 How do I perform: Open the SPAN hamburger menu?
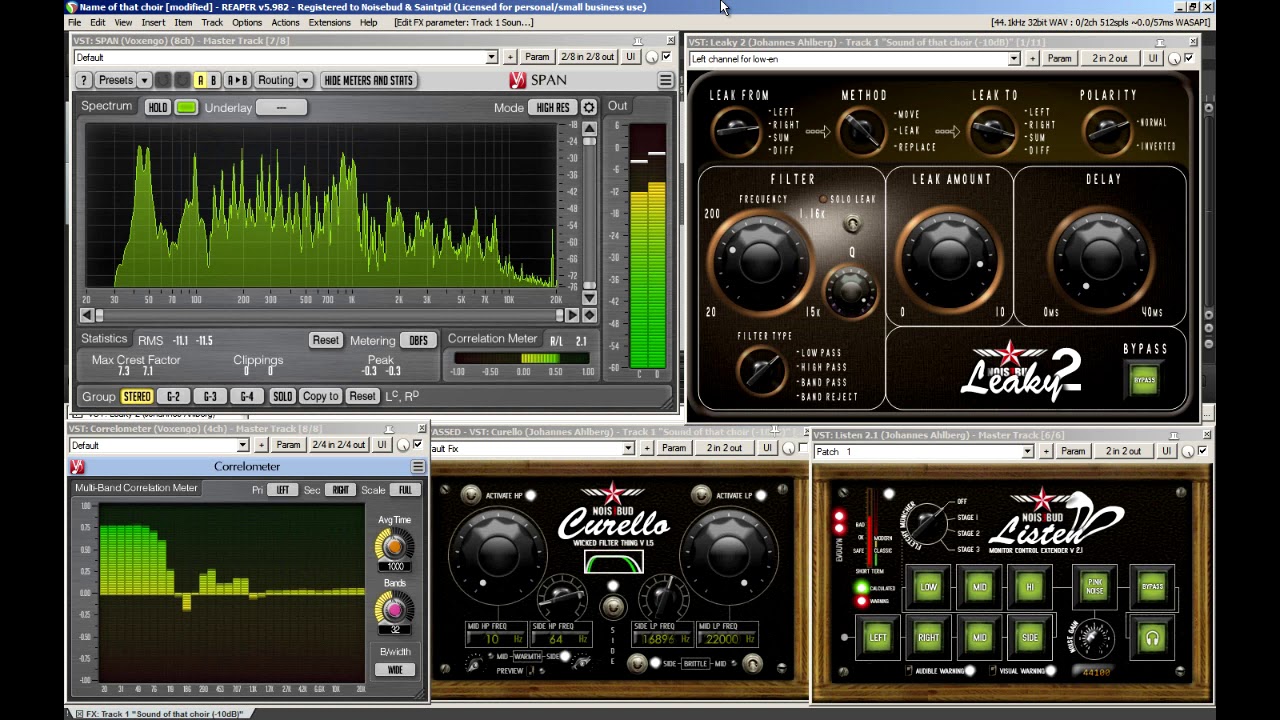click(665, 80)
